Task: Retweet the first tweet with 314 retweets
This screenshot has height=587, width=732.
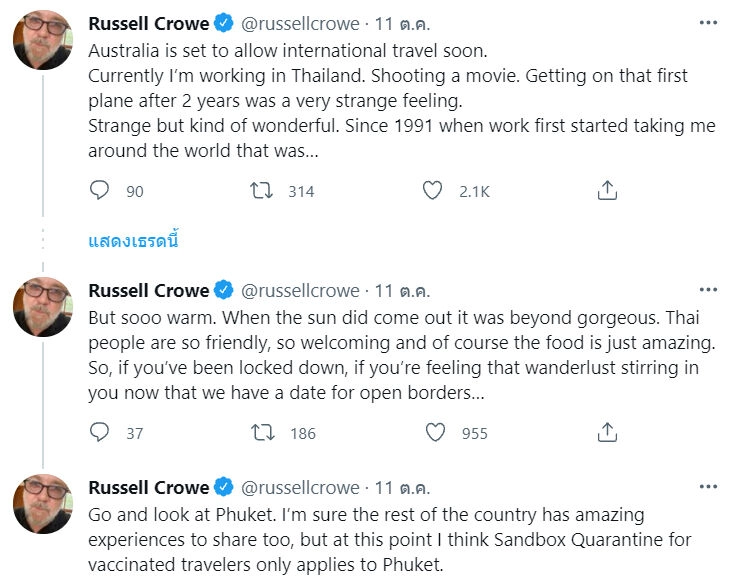Action: coord(264,190)
